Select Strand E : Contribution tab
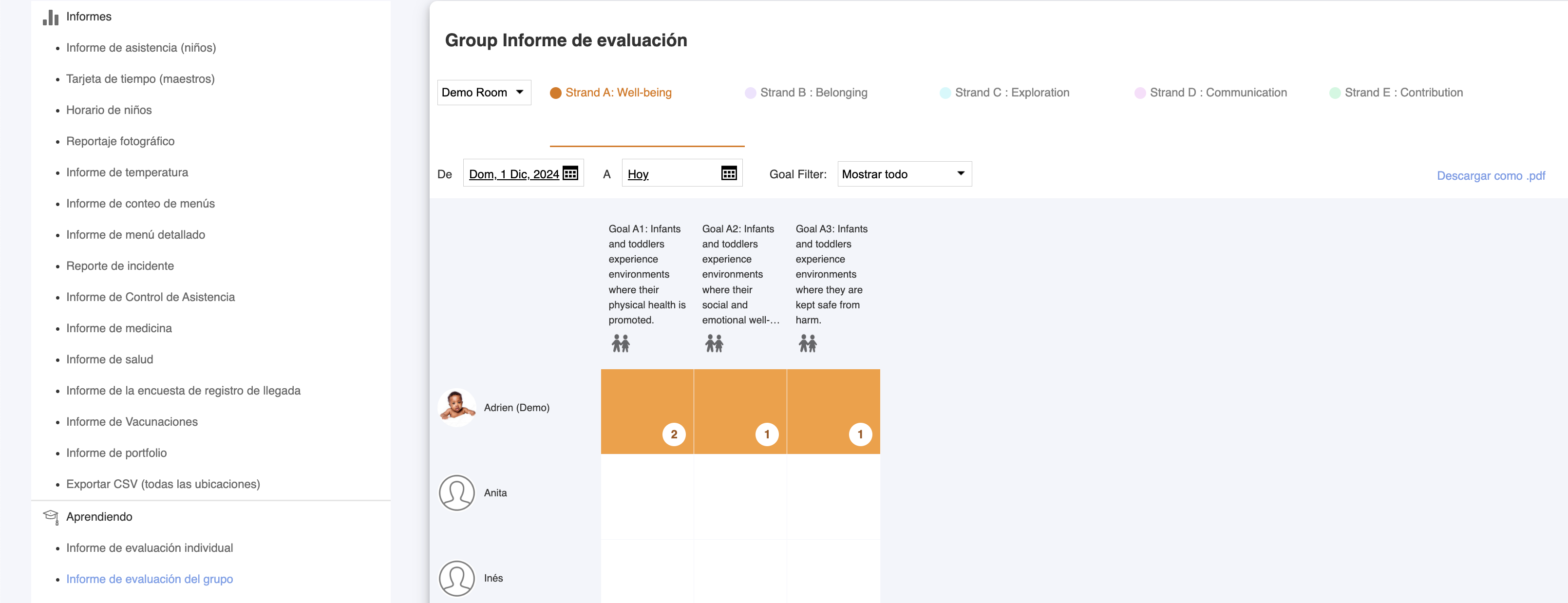 1403,93
